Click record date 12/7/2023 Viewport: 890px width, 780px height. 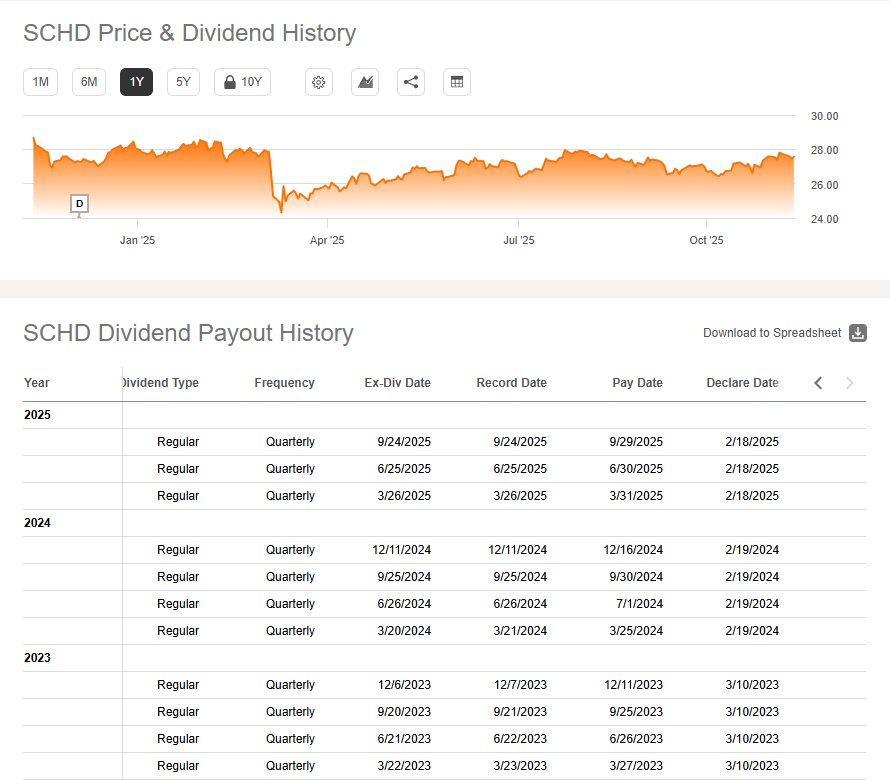click(520, 685)
